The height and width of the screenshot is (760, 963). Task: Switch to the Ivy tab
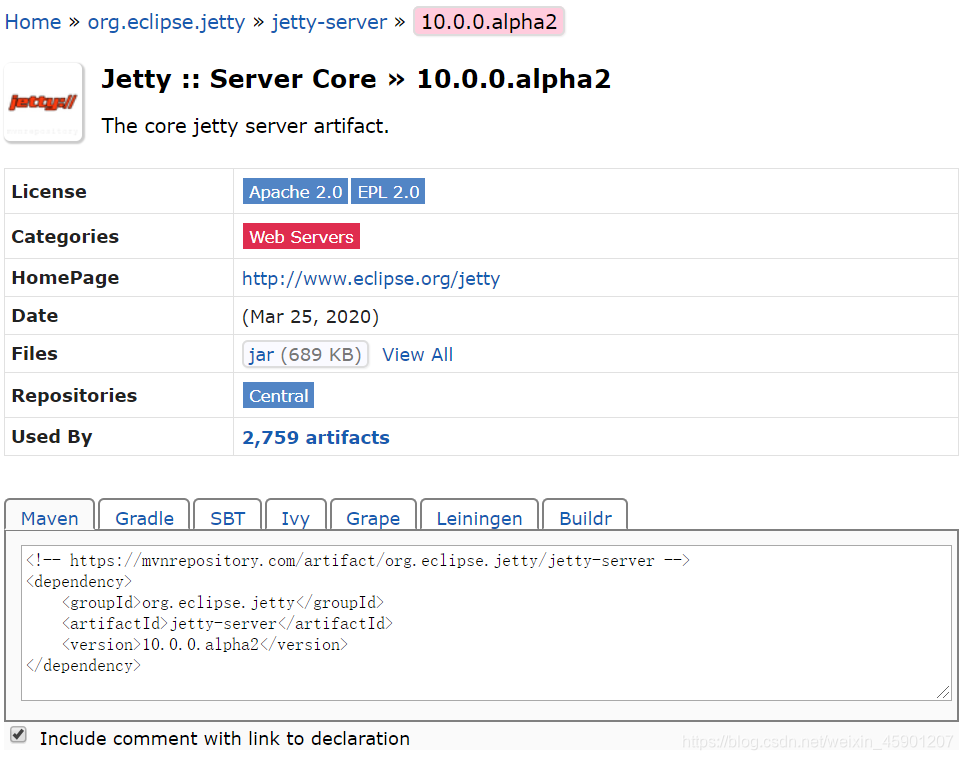[295, 516]
